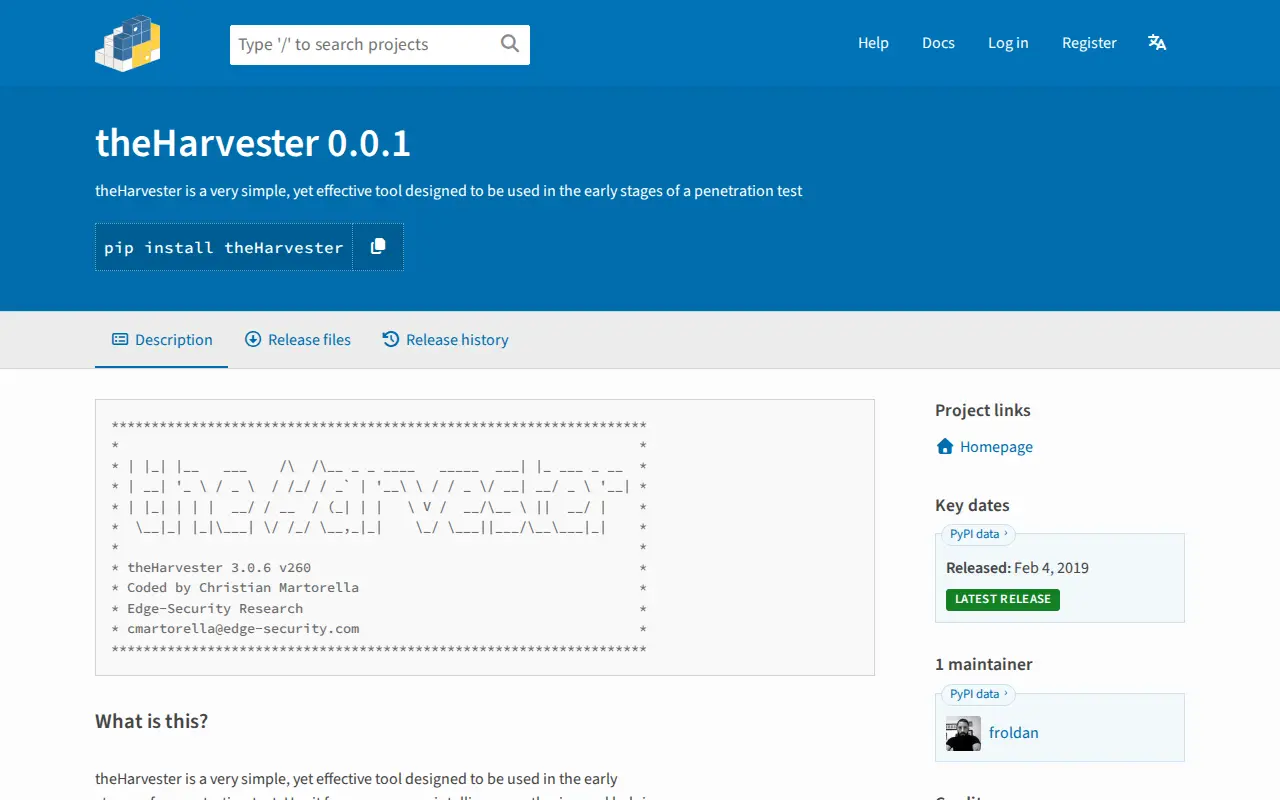1280x800 pixels.
Task: Click the Homepage house icon
Action: pyautogui.click(x=945, y=447)
